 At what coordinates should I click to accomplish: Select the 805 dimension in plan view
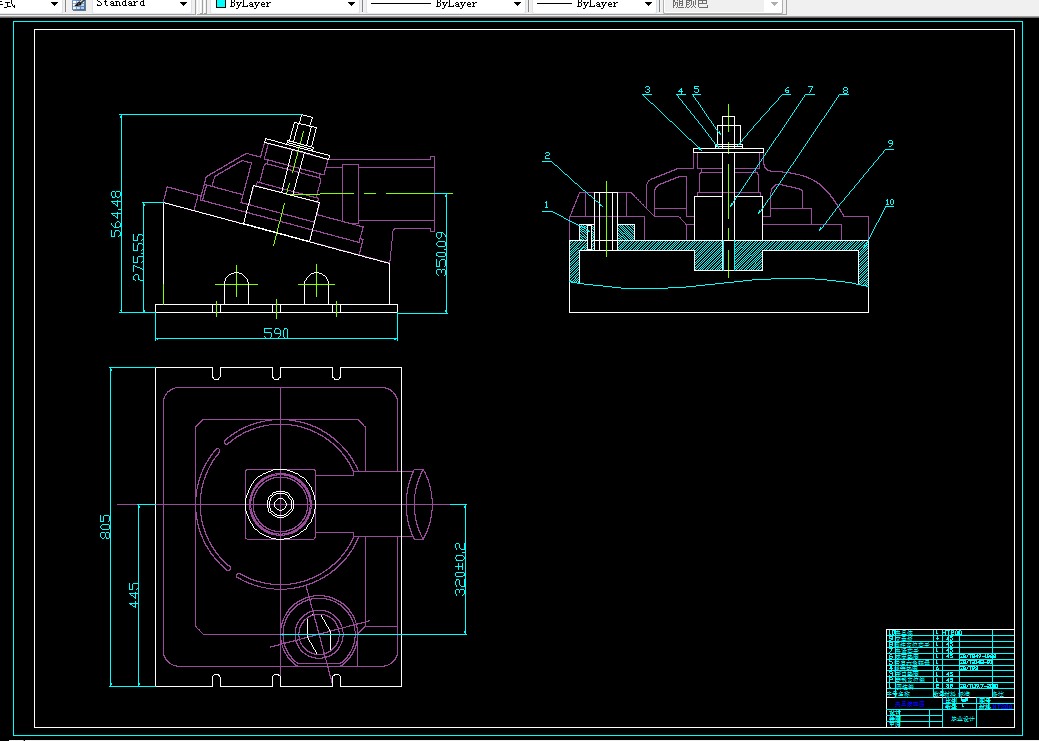click(x=105, y=527)
